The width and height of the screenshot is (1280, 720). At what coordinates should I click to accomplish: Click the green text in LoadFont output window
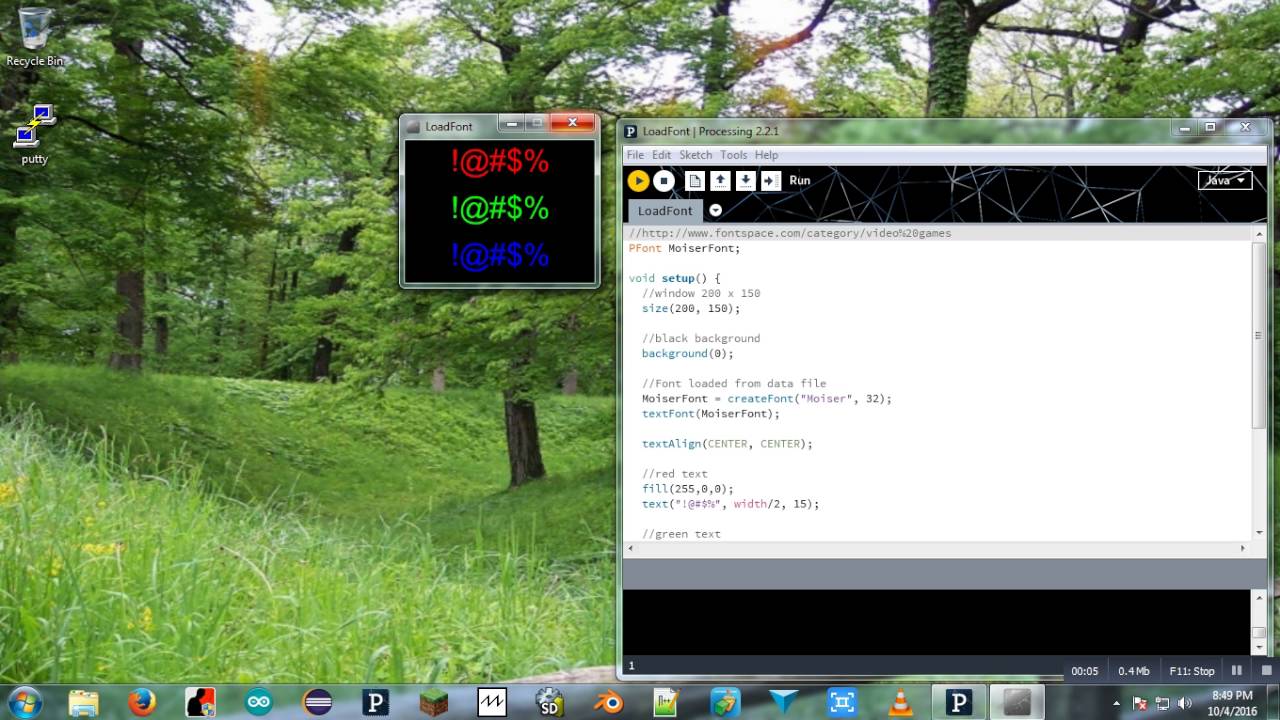pos(500,208)
